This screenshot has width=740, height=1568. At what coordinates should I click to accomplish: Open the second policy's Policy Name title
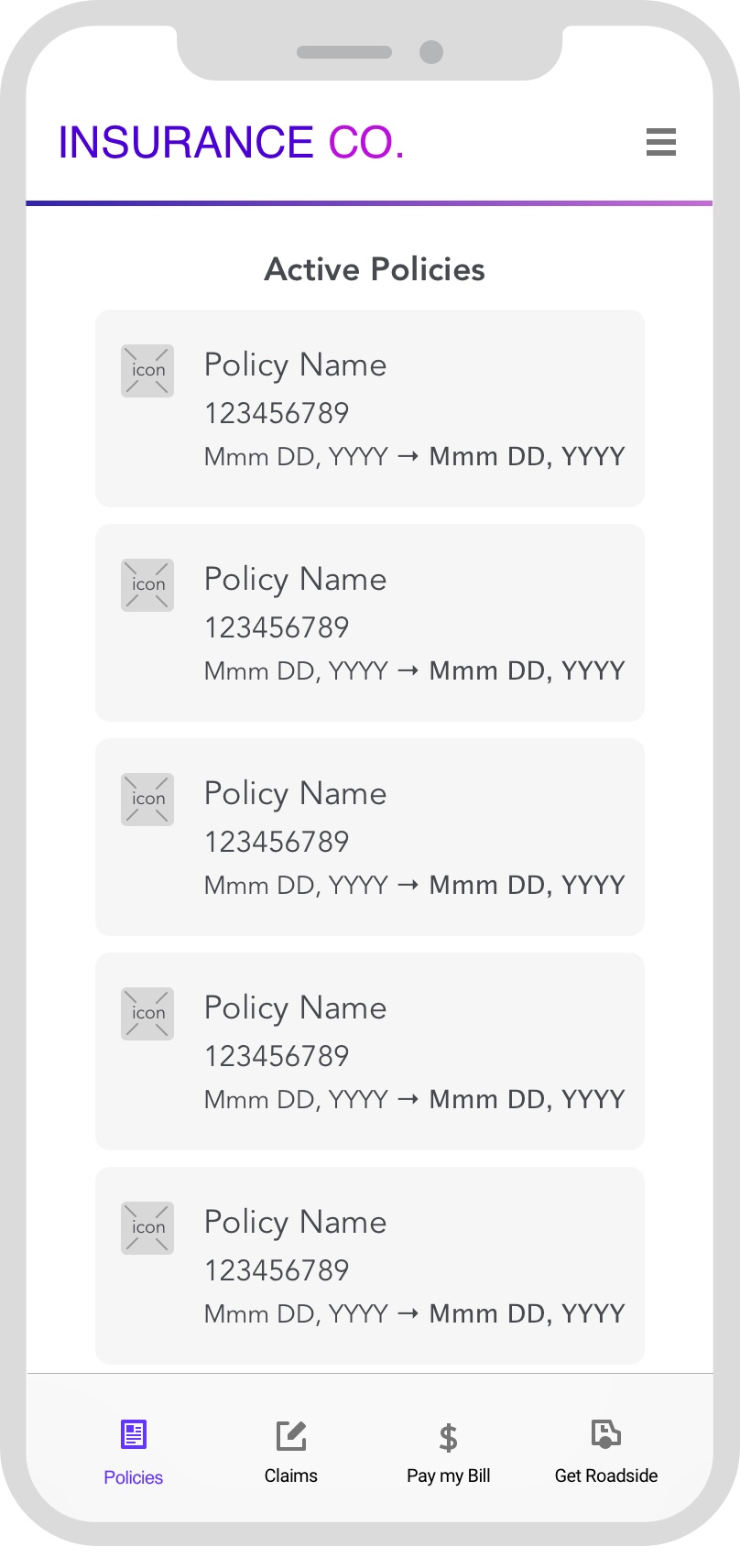[295, 579]
